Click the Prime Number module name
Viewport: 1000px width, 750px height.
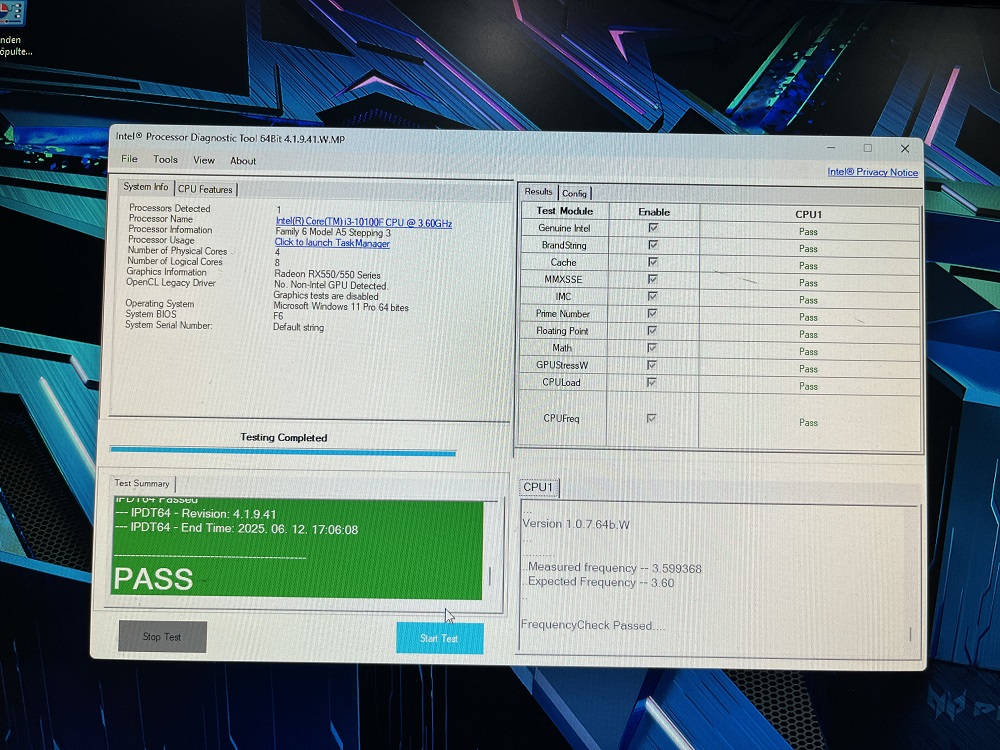(562, 314)
